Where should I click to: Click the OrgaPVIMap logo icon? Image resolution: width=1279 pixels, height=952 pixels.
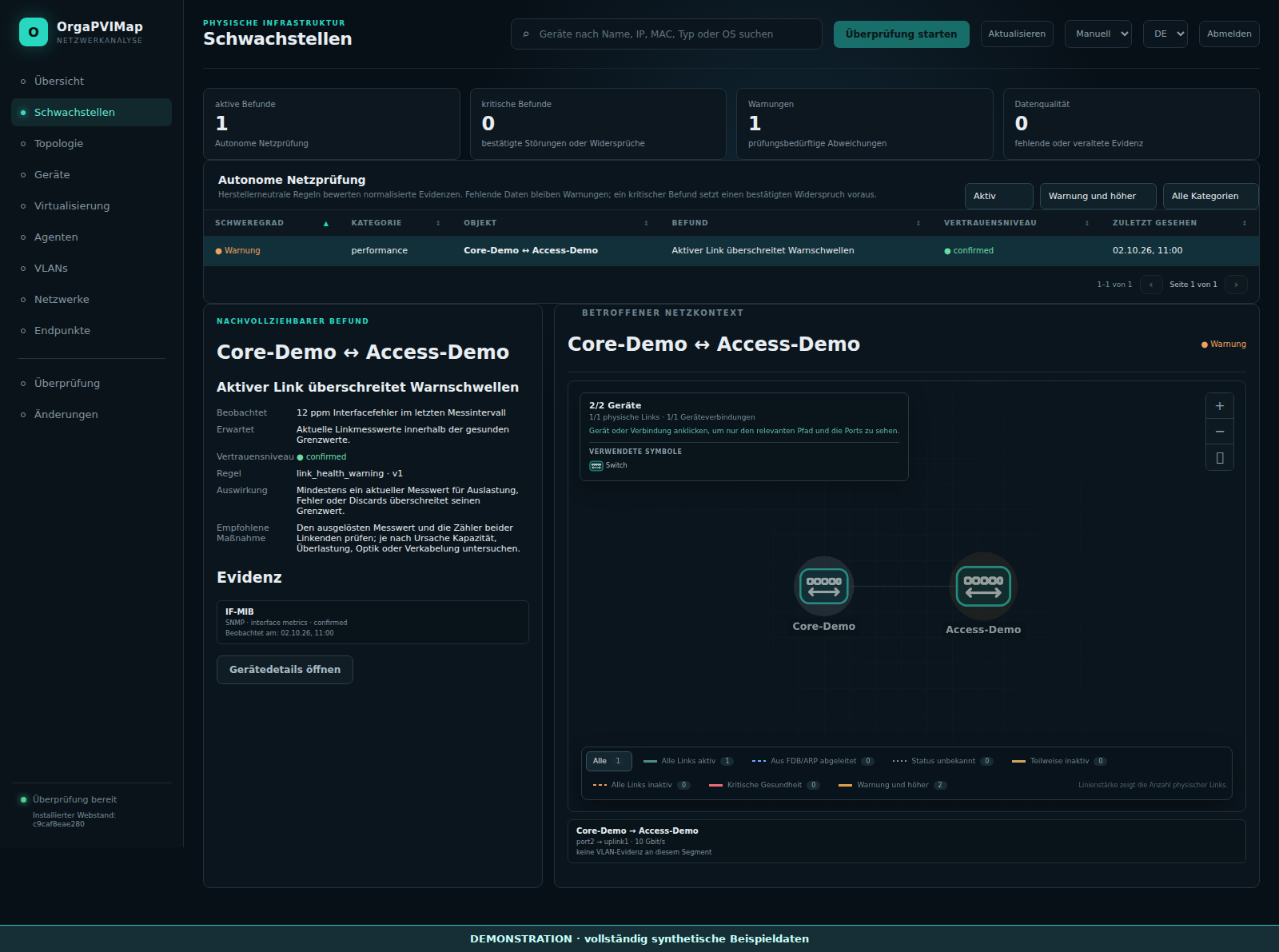pos(34,32)
